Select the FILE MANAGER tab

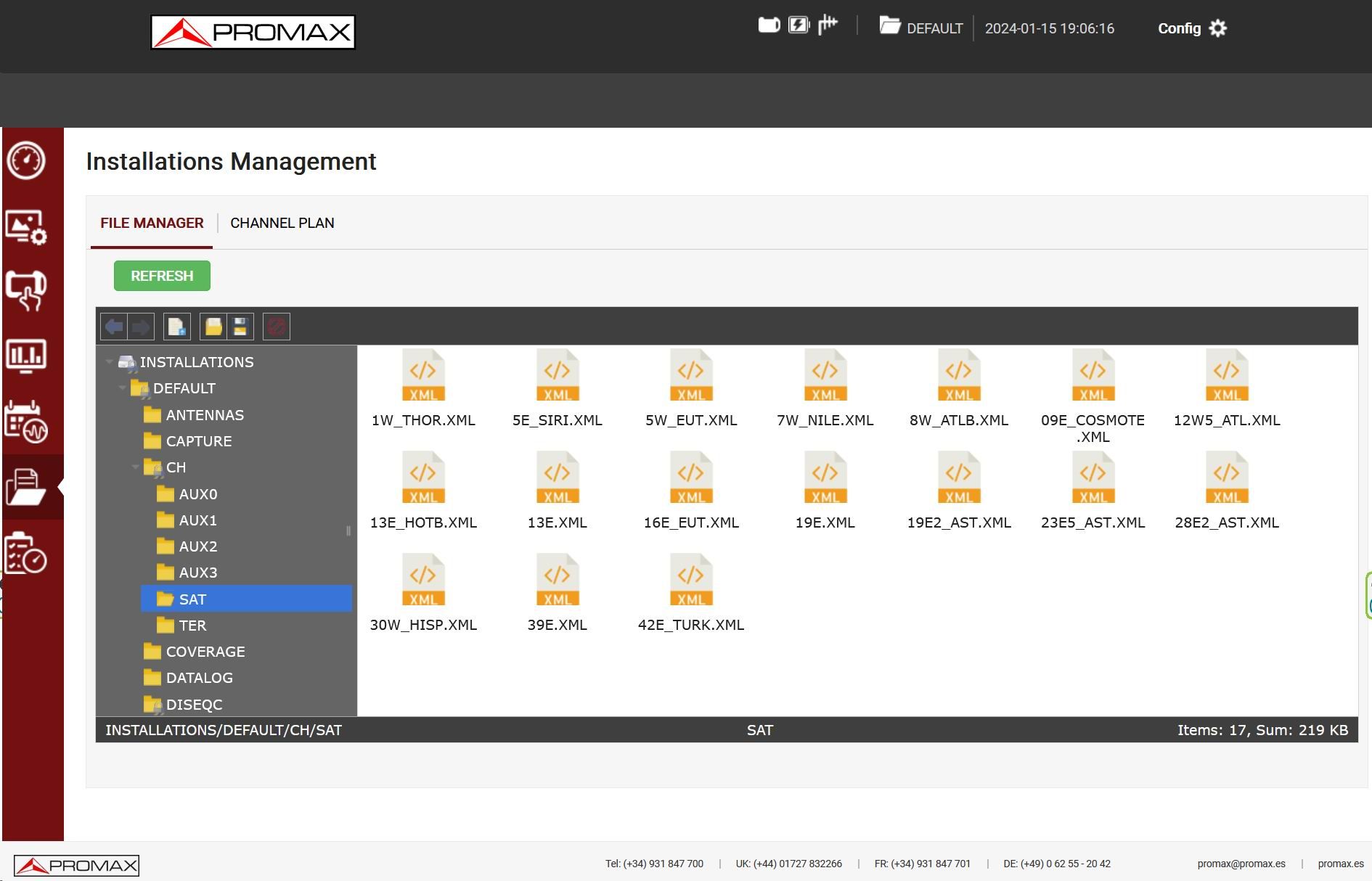point(152,223)
